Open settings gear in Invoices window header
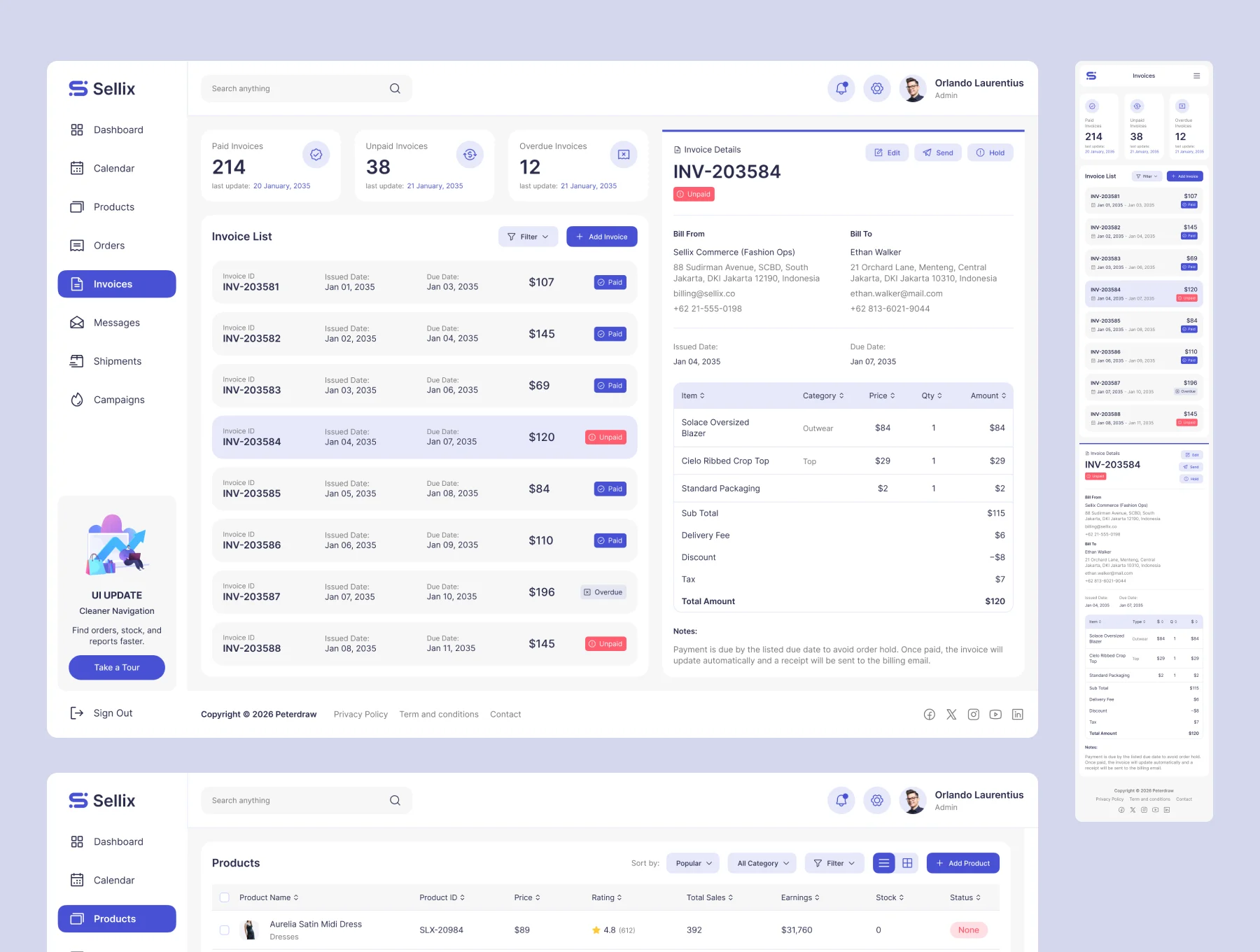Image resolution: width=1260 pixels, height=952 pixels. tap(877, 88)
